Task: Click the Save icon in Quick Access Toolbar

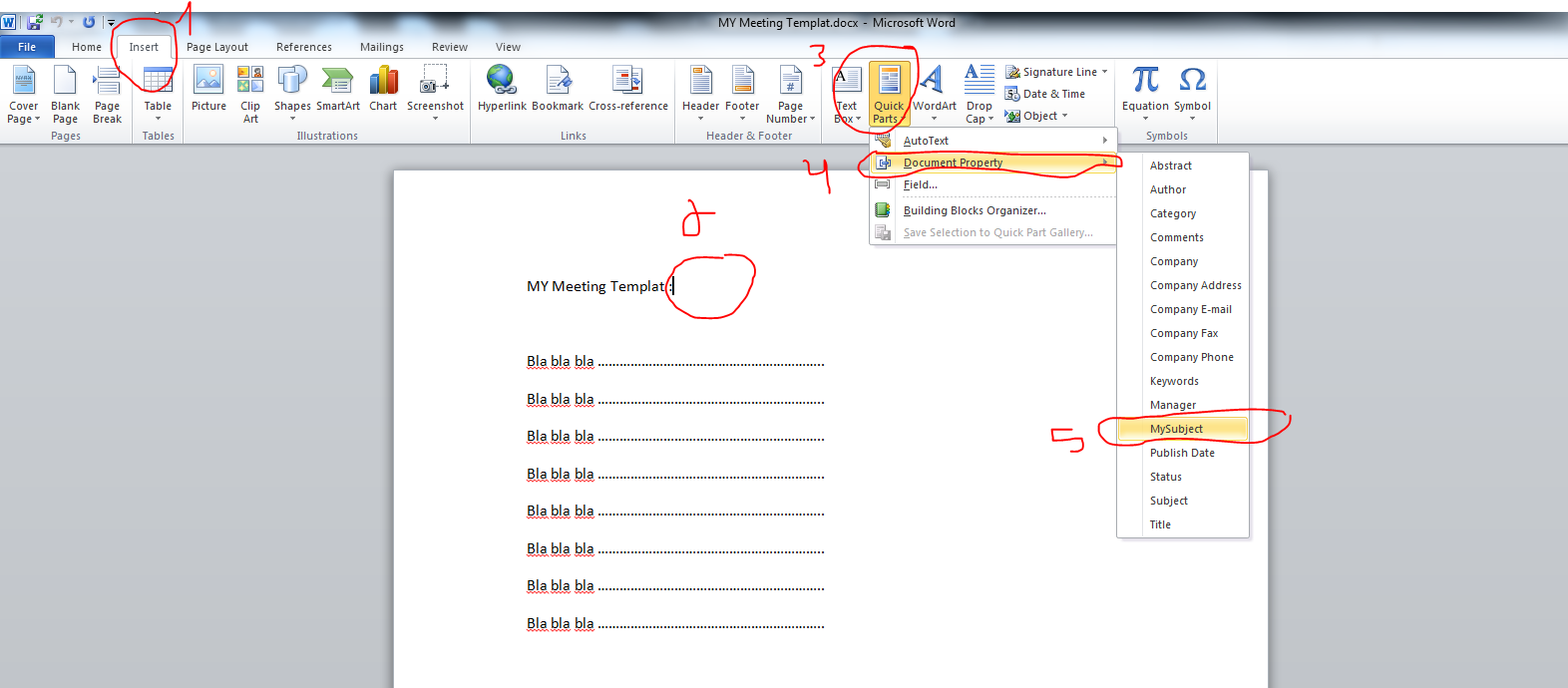Action: [x=35, y=22]
